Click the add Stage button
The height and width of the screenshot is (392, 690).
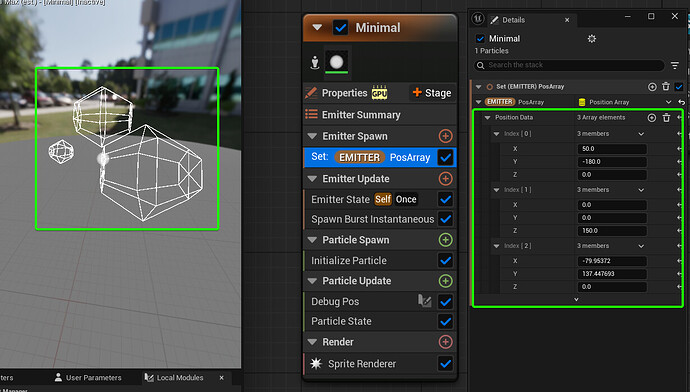[432, 93]
